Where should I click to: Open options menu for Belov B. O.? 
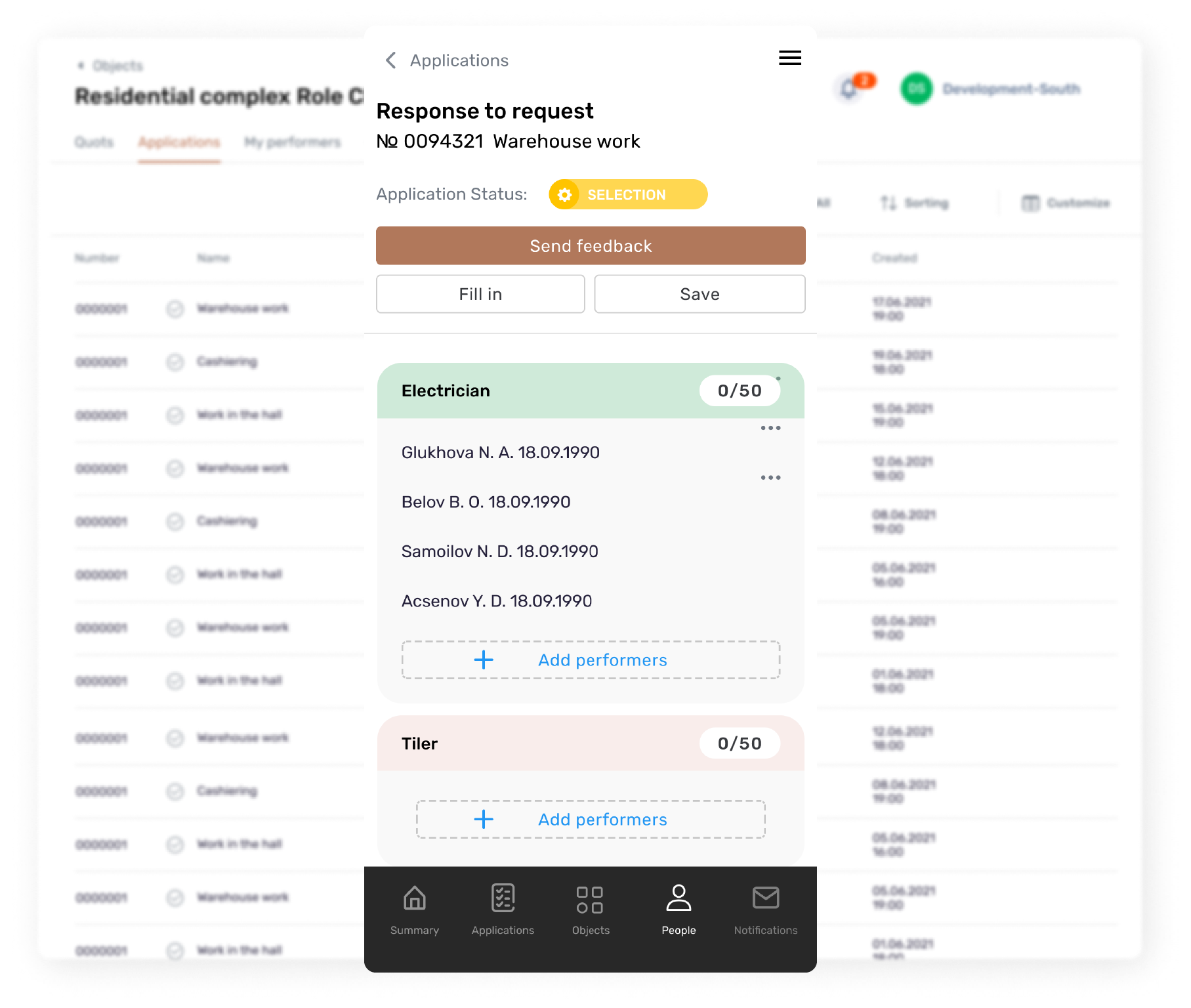click(x=770, y=478)
